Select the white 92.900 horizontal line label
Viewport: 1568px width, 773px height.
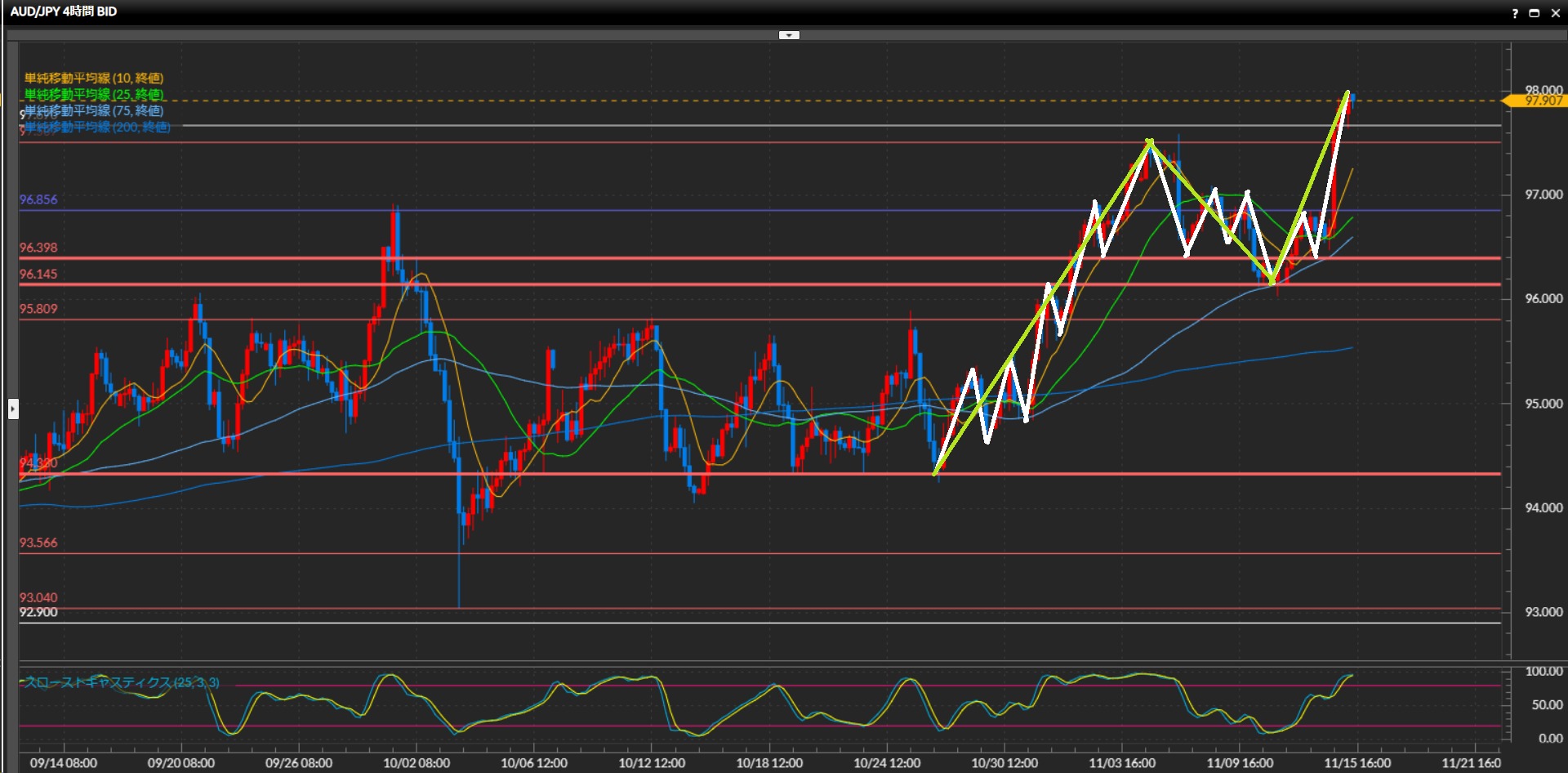[x=38, y=613]
